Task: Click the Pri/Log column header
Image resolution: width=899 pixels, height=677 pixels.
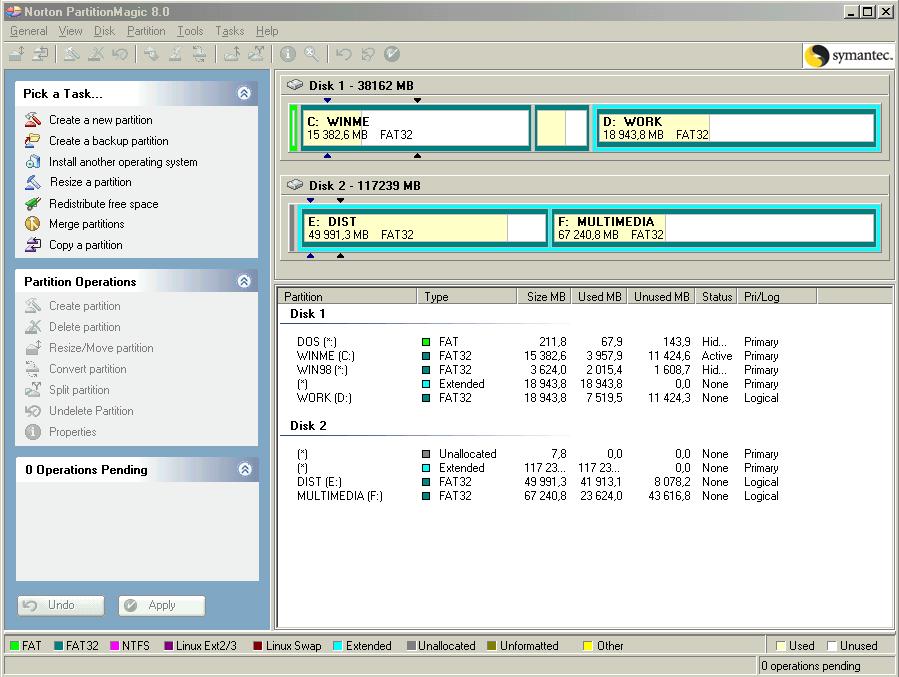Action: pyautogui.click(x=777, y=296)
